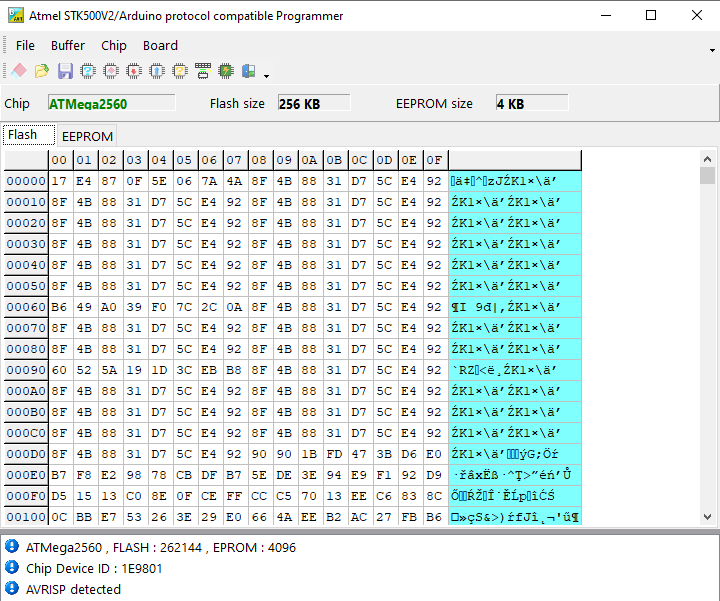Select row address 00100
Image resolution: width=720 pixels, height=601 pixels.
(26, 517)
